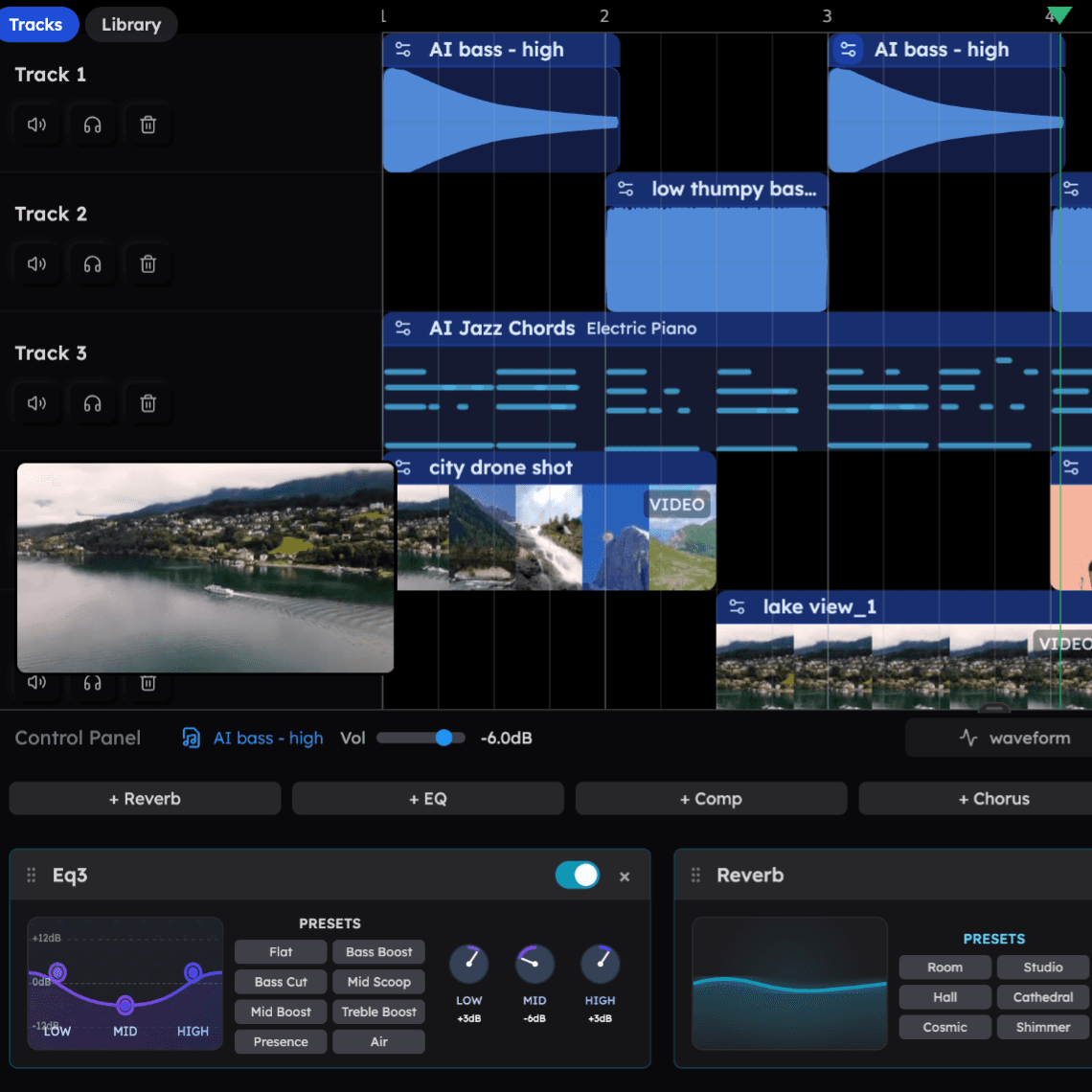Toggle solo headphones on Track 1
Viewport: 1092px width, 1092px height.
92,125
